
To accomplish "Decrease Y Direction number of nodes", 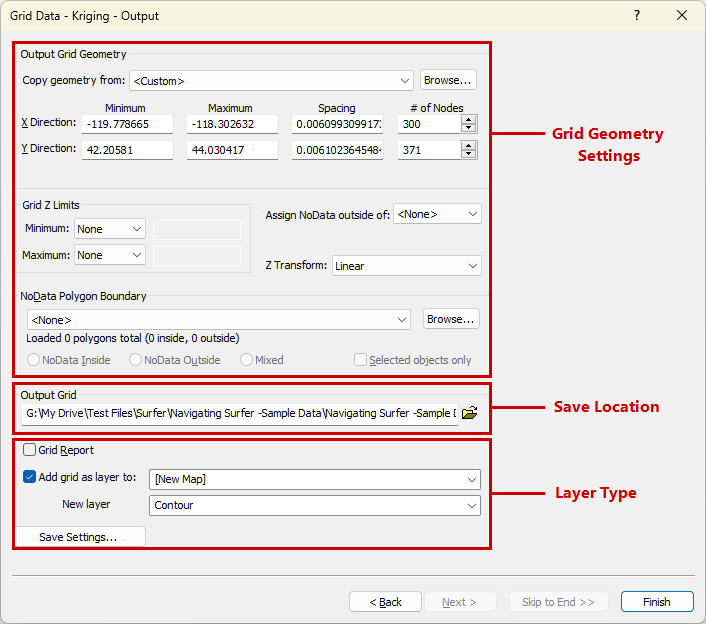I will 469,154.
